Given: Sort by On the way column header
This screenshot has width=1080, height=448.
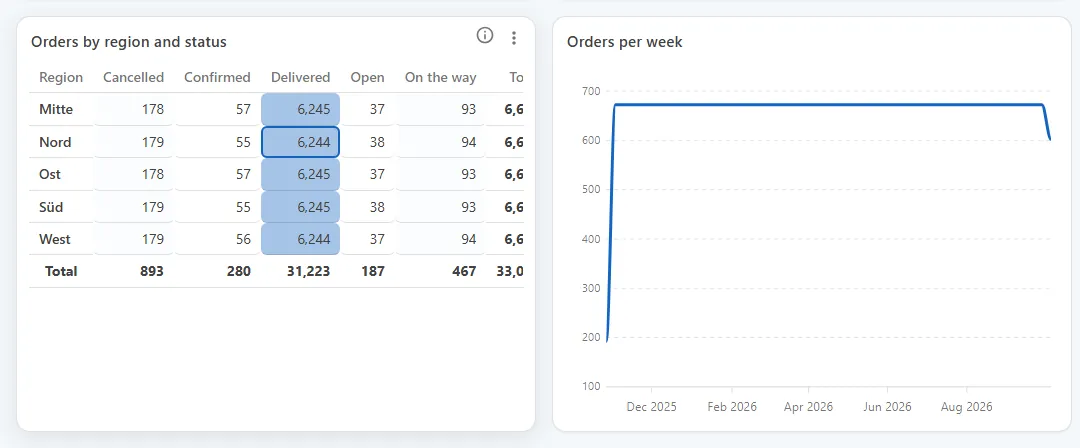Looking at the screenshot, I should (440, 77).
